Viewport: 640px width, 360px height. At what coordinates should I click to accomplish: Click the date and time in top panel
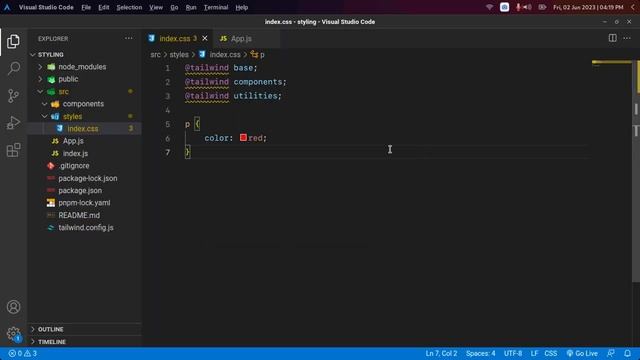tap(588, 7)
